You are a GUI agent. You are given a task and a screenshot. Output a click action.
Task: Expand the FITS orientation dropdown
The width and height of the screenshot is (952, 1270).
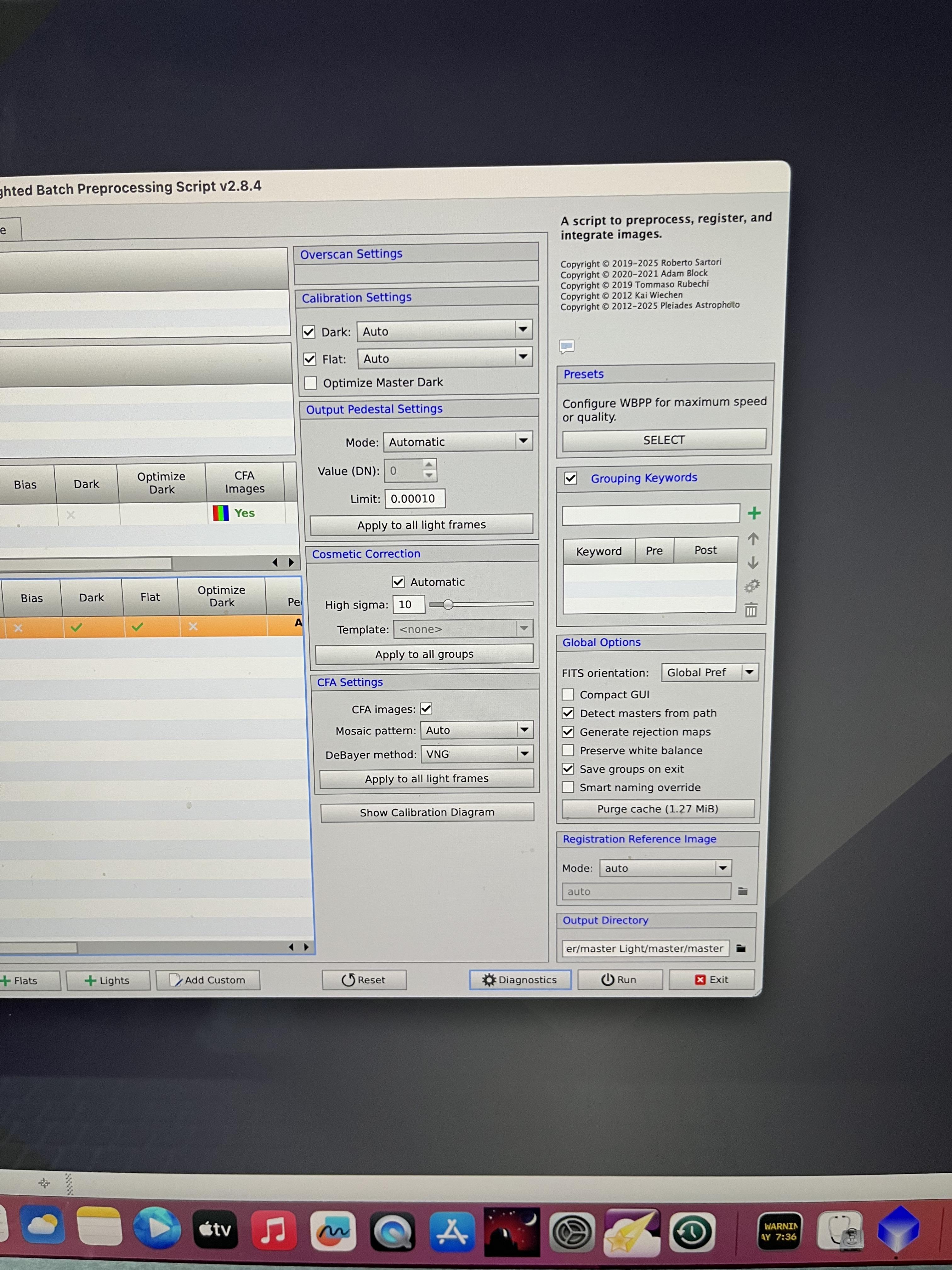point(749,672)
